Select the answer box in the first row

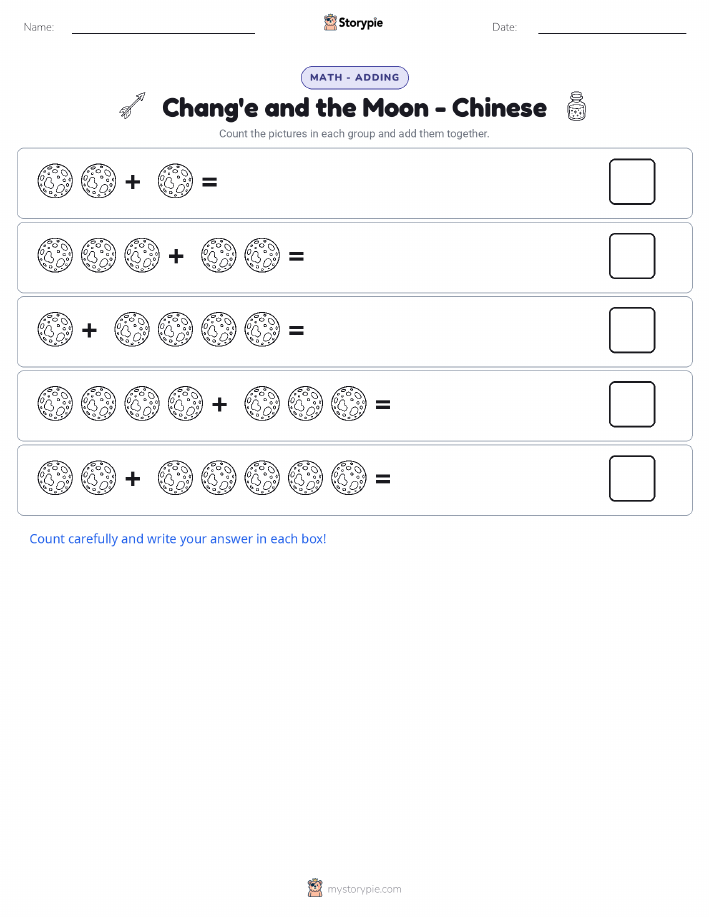(632, 182)
